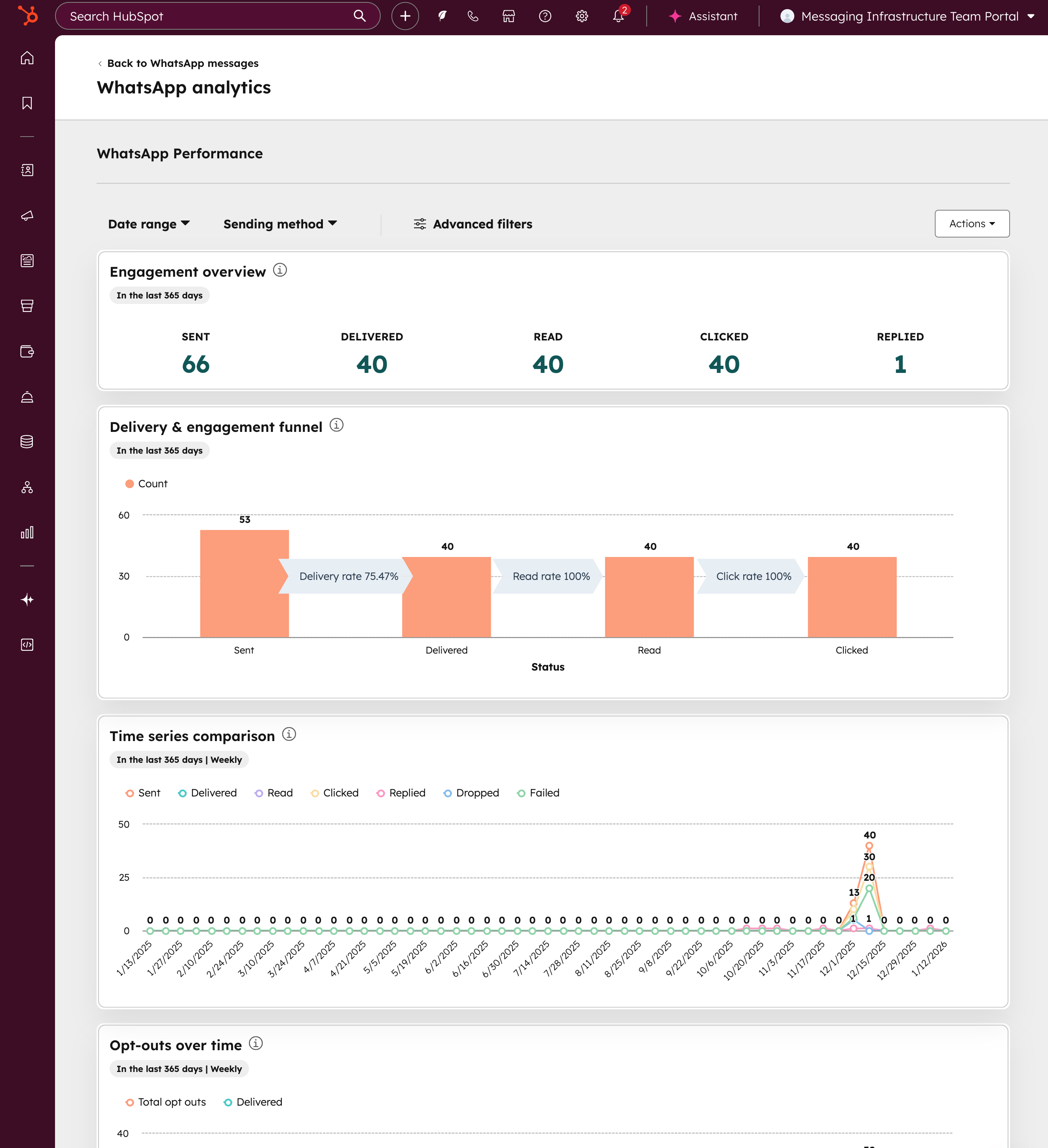Image resolution: width=1048 pixels, height=1148 pixels.
Task: Open Automation workflow icon in sidebar
Action: click(x=27, y=487)
